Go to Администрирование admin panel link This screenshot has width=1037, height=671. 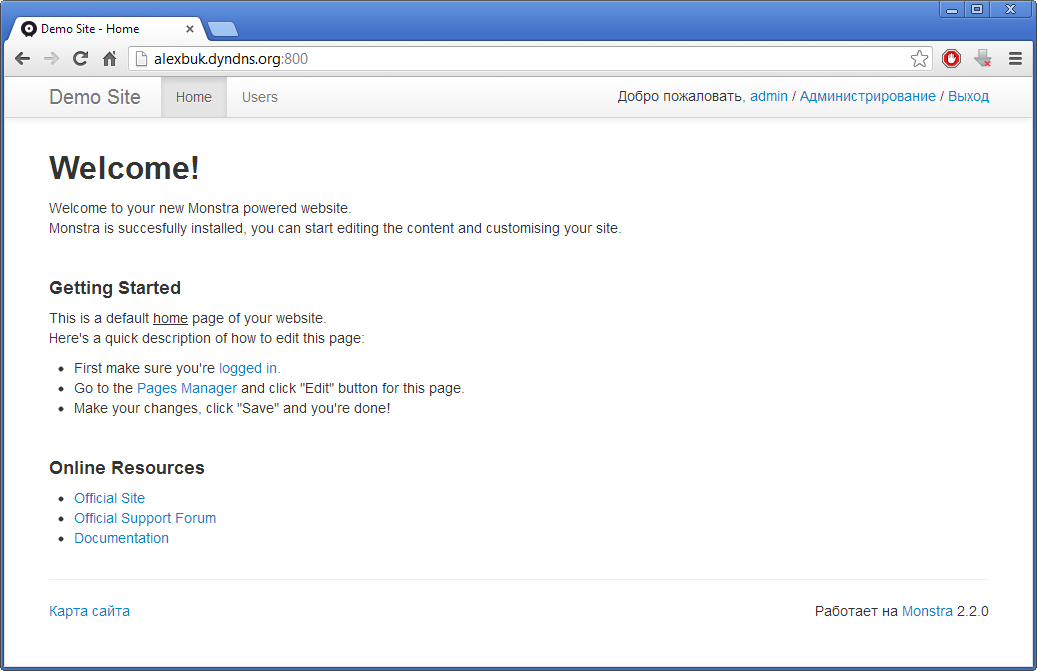(x=867, y=96)
